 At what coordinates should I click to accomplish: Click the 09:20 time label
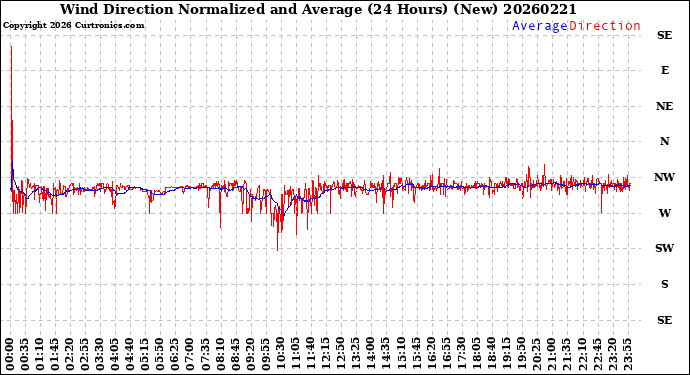coord(250,355)
